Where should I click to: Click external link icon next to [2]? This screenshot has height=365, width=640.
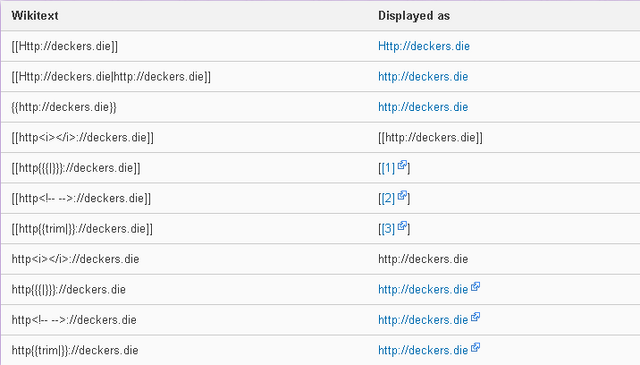(402, 195)
